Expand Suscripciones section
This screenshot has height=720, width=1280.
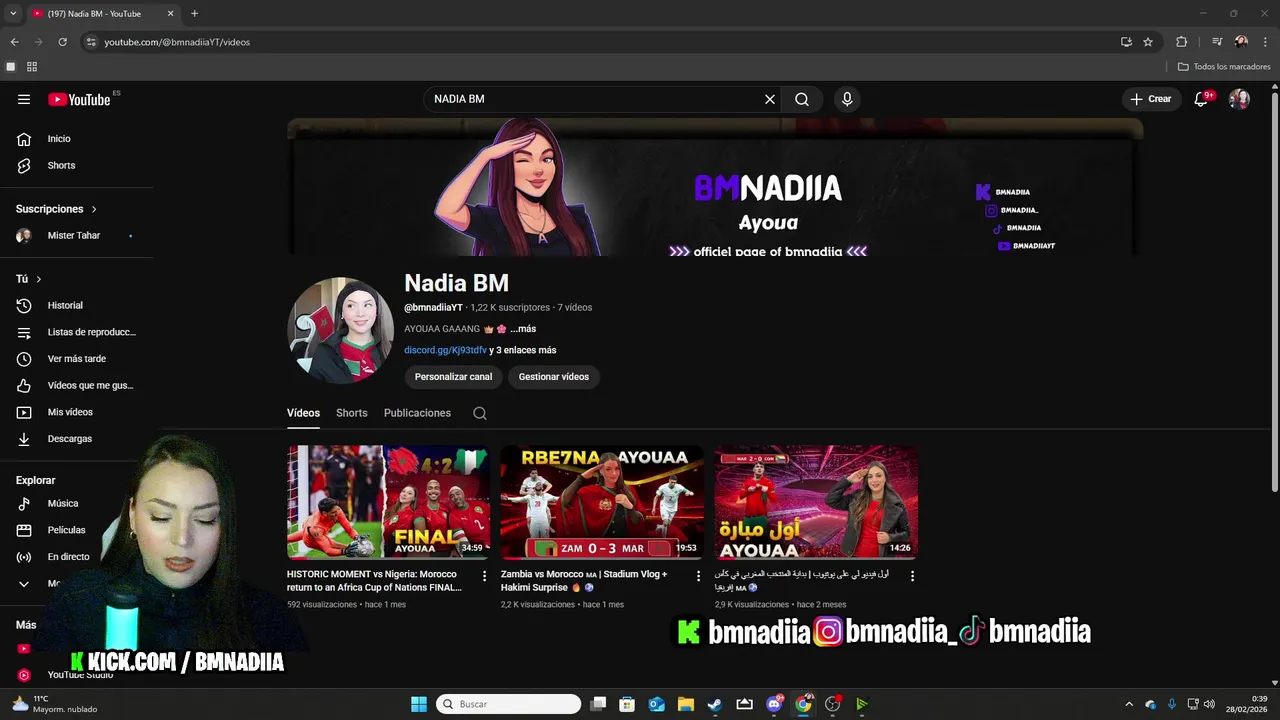click(57, 209)
